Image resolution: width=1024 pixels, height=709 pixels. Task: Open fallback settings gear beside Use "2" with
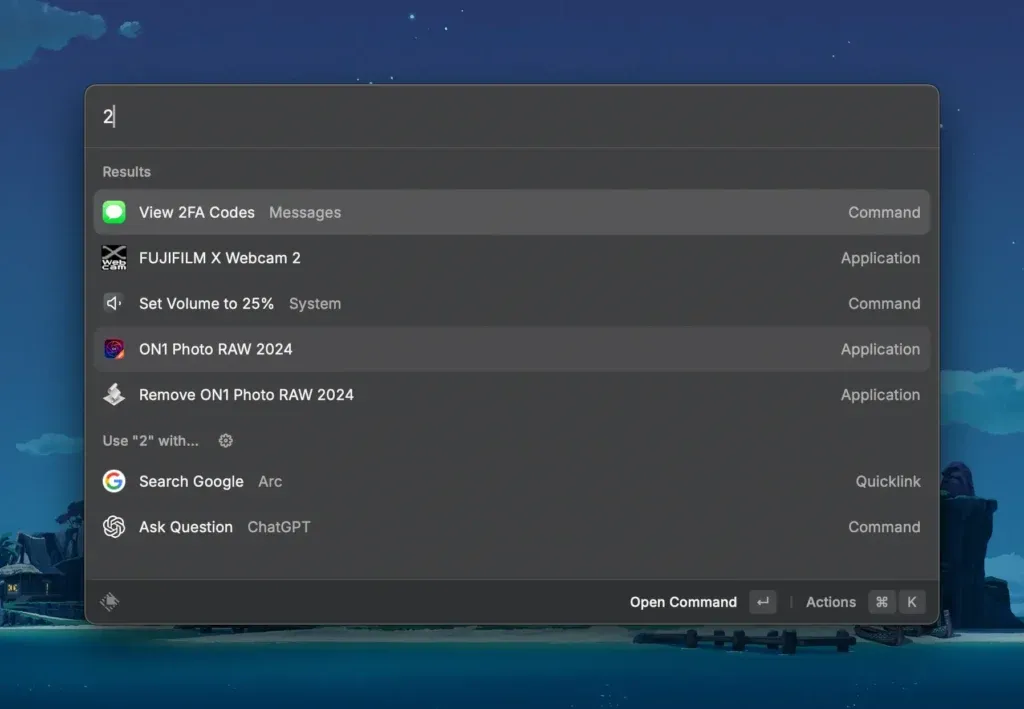pos(225,441)
